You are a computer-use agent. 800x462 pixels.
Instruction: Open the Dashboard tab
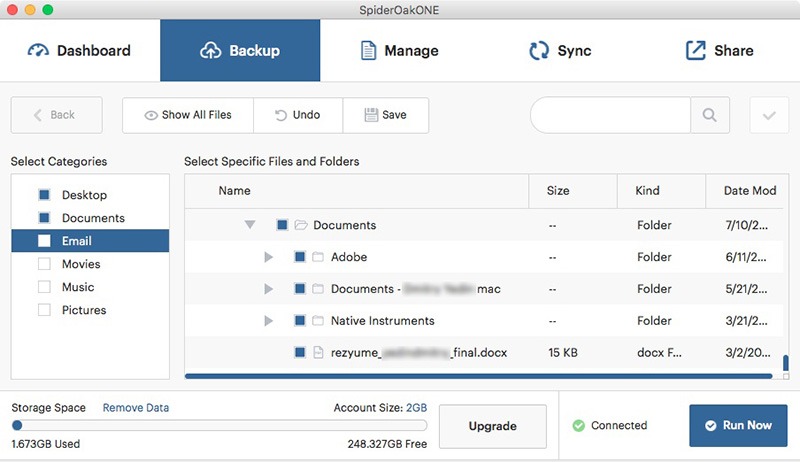80,50
